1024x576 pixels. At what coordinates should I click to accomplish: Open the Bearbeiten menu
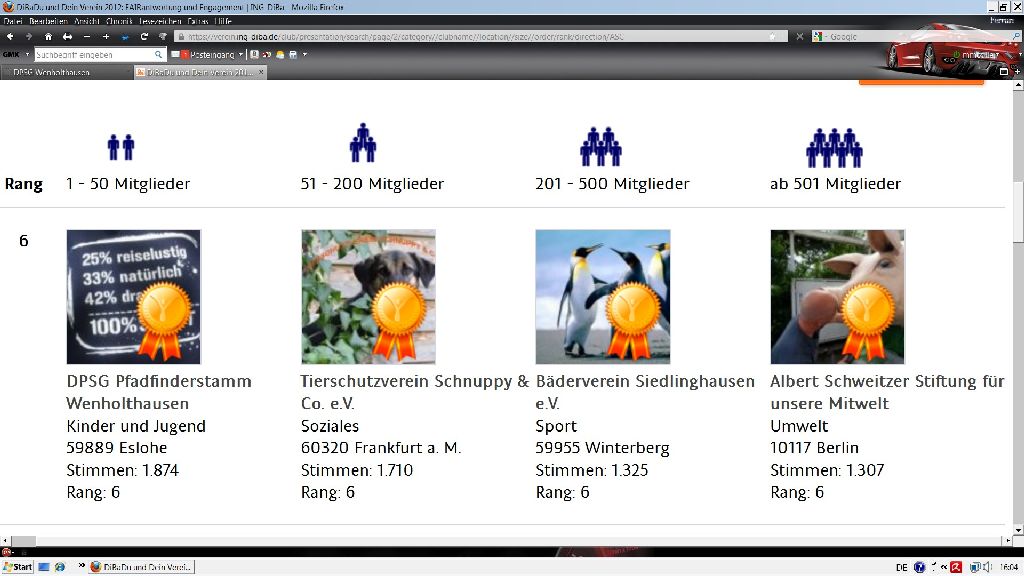click(48, 21)
